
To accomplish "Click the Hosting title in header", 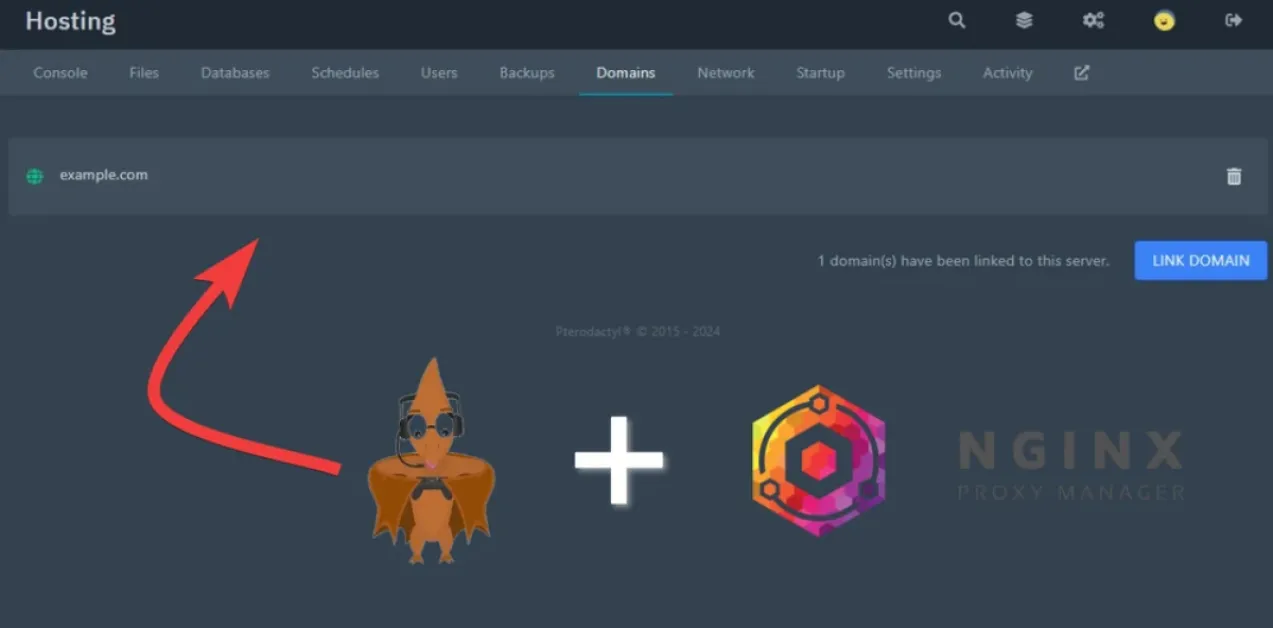I will click(x=70, y=21).
